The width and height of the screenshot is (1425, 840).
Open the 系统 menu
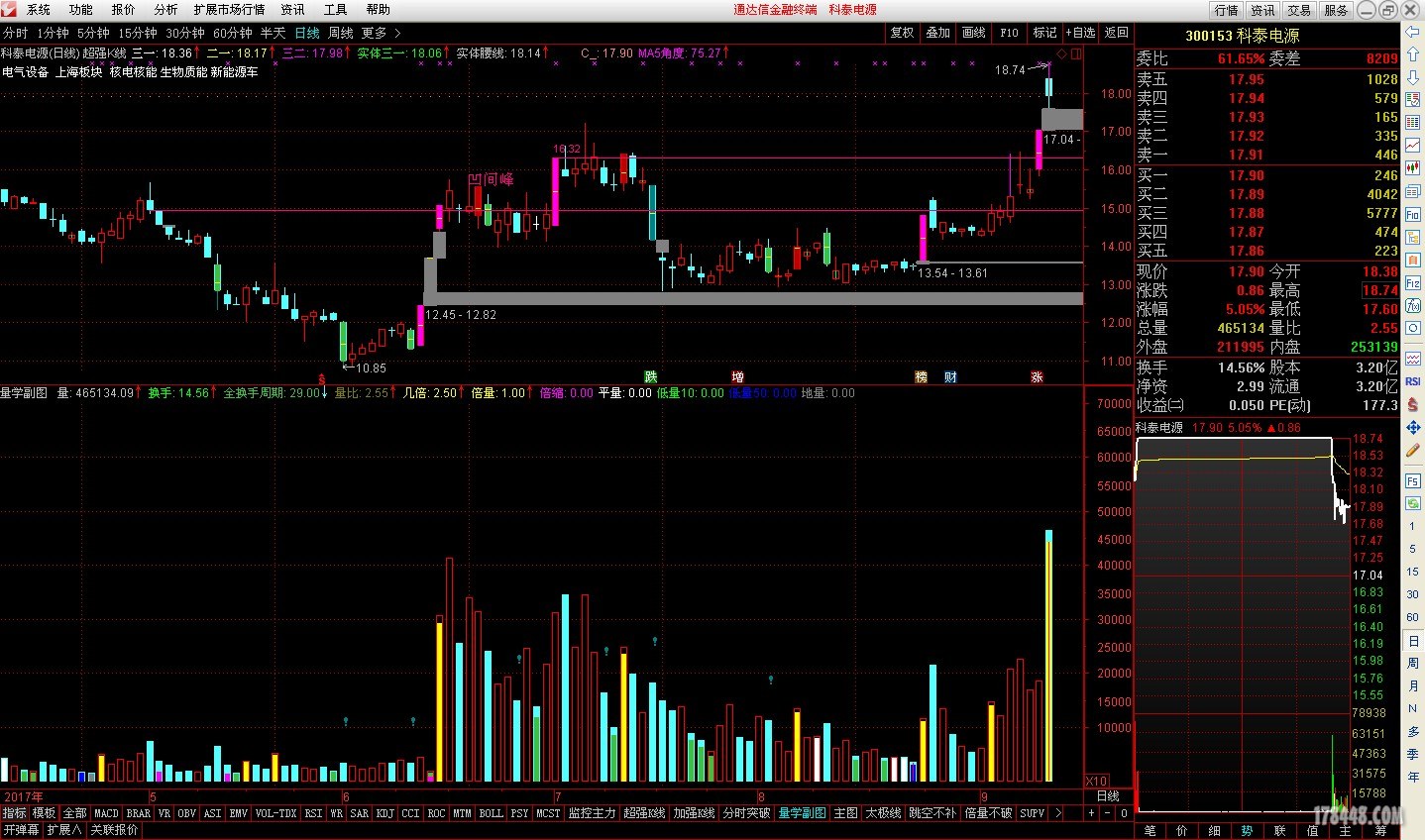pos(39,9)
